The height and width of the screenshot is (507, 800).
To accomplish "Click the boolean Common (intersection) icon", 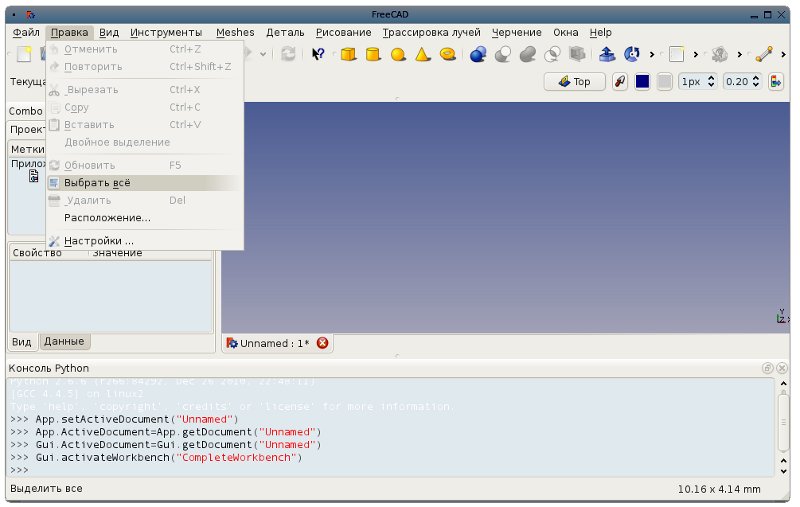I will pos(553,54).
